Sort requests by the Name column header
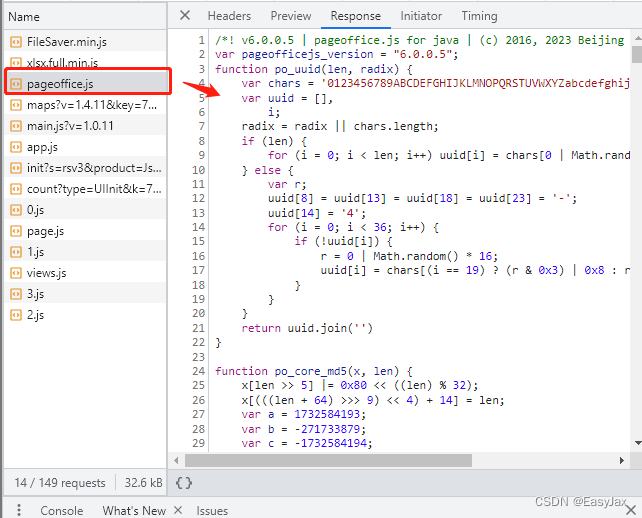Image resolution: width=642 pixels, height=518 pixels. [85, 17]
